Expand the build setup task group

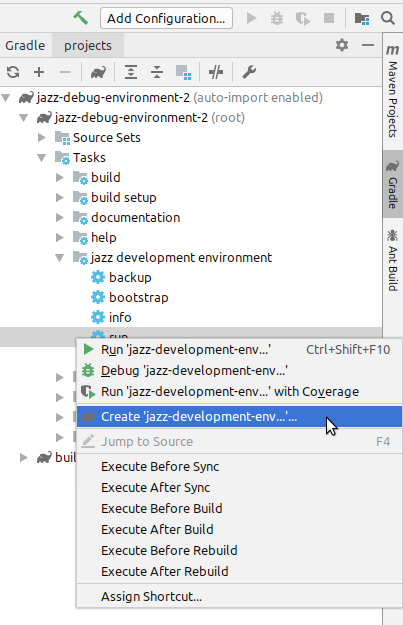pos(59,197)
